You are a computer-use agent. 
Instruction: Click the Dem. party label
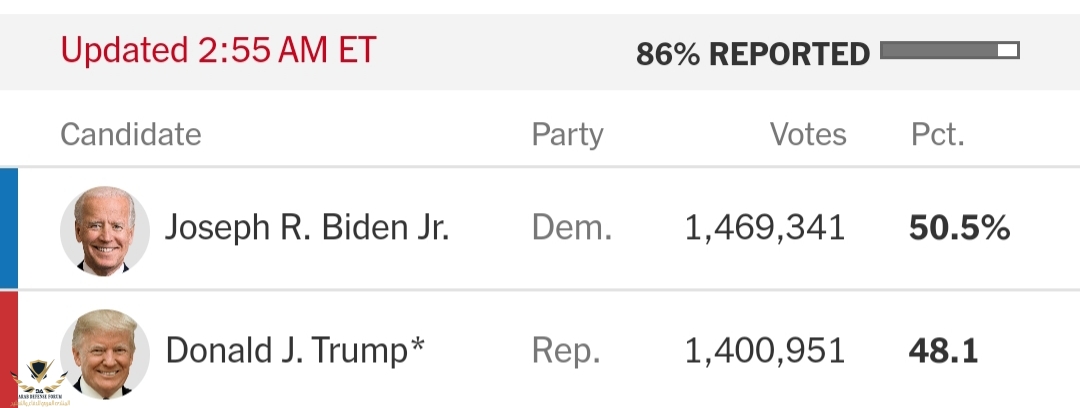(x=572, y=228)
